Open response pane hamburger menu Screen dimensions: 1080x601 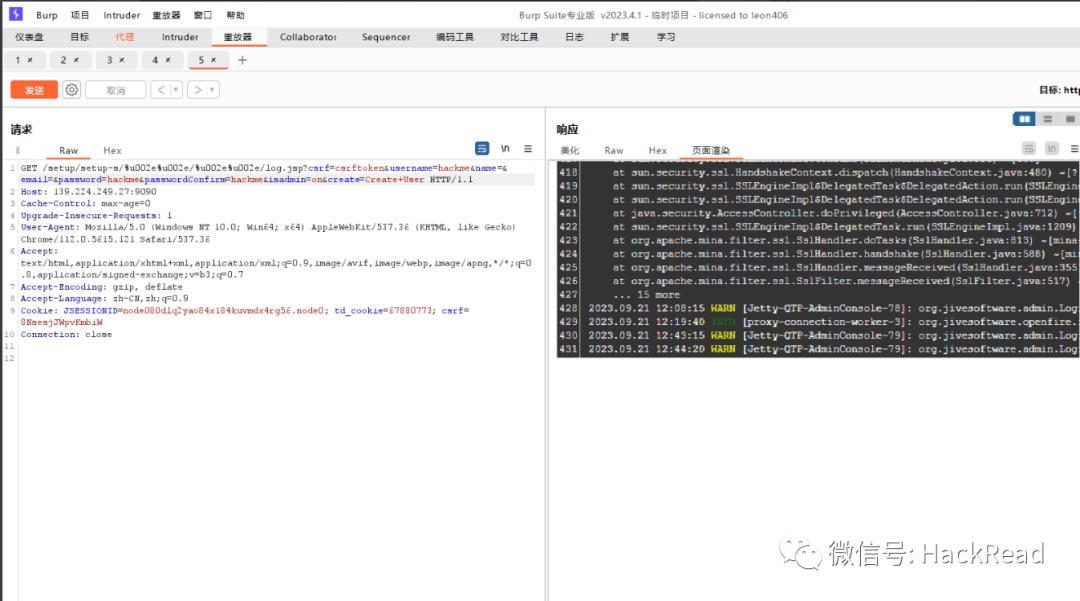1074,148
